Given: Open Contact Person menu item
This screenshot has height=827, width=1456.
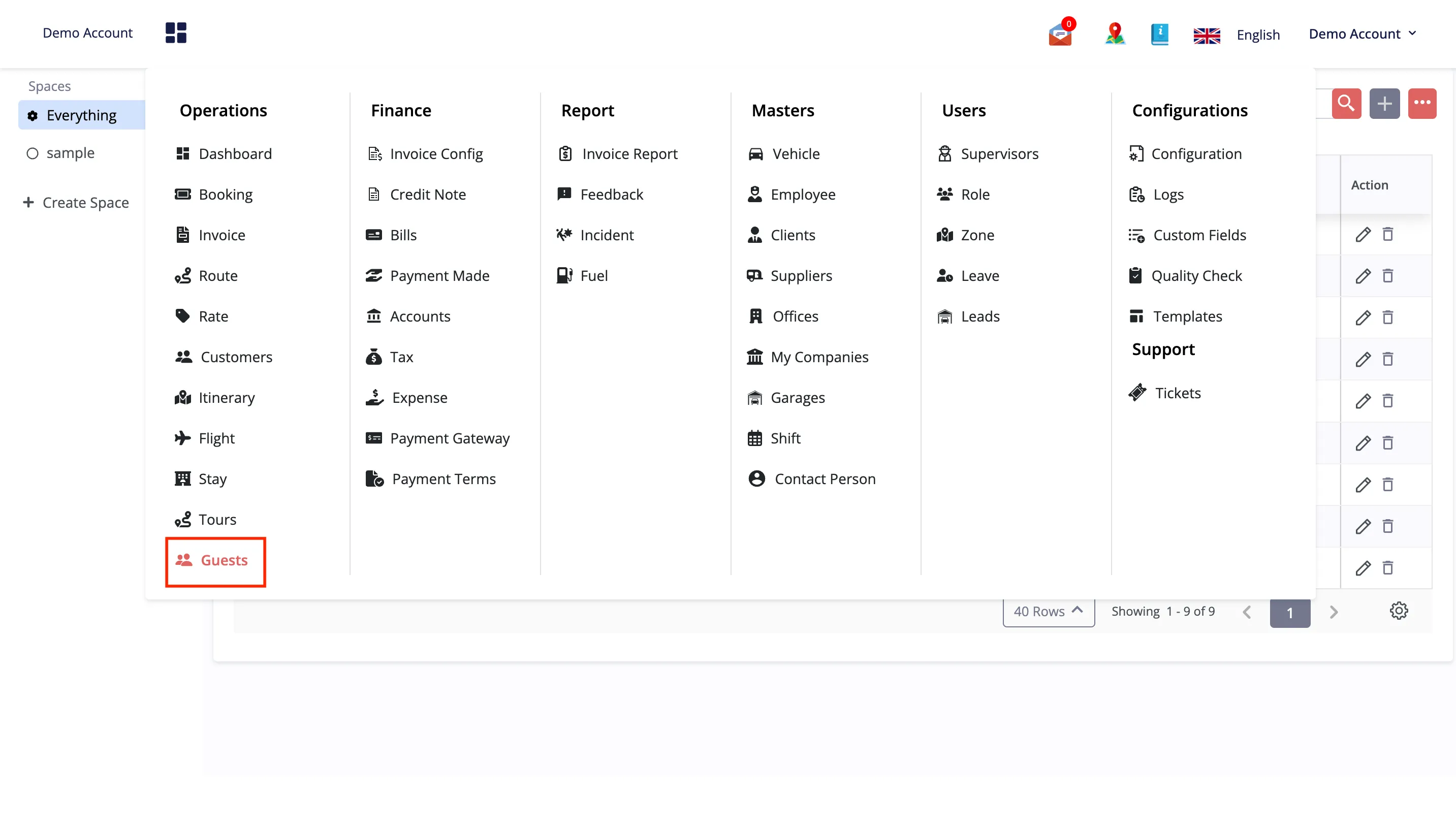Looking at the screenshot, I should (x=812, y=479).
